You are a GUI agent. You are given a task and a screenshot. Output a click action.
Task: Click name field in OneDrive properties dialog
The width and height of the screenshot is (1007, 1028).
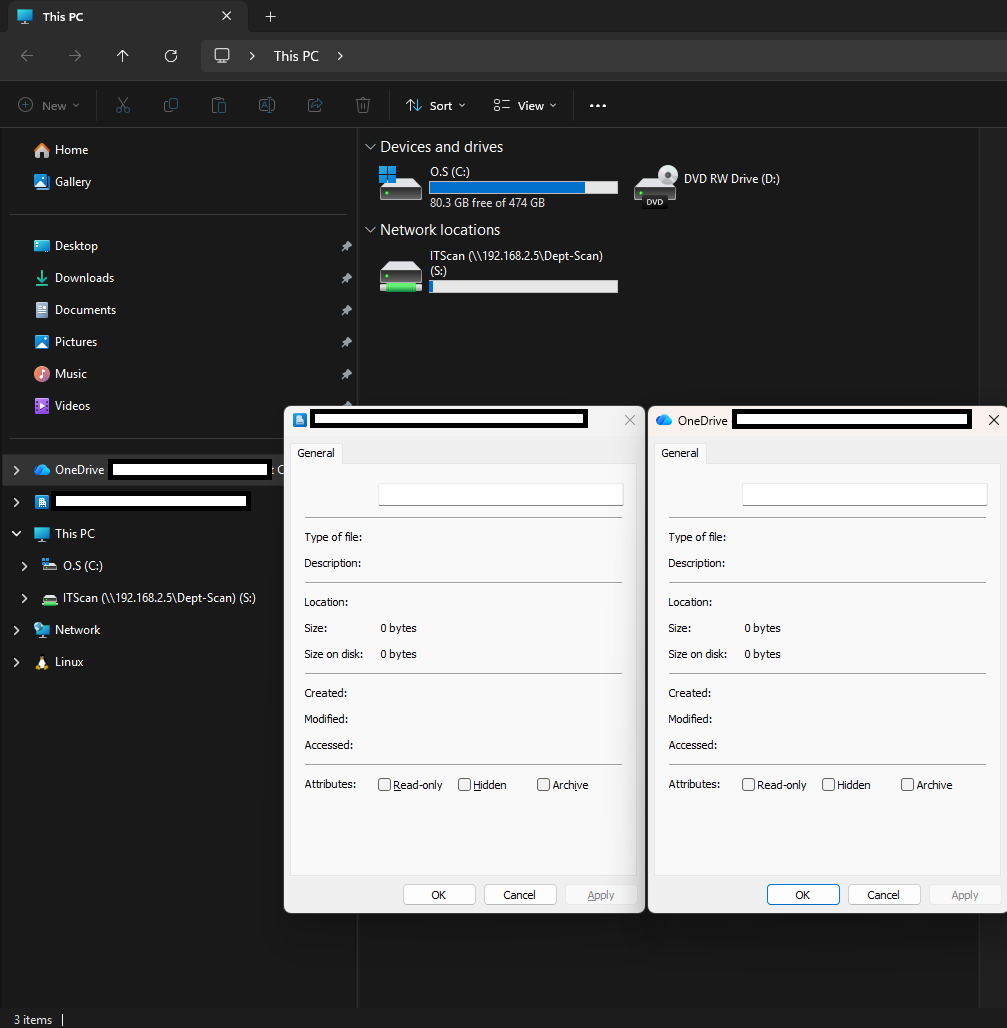[864, 494]
